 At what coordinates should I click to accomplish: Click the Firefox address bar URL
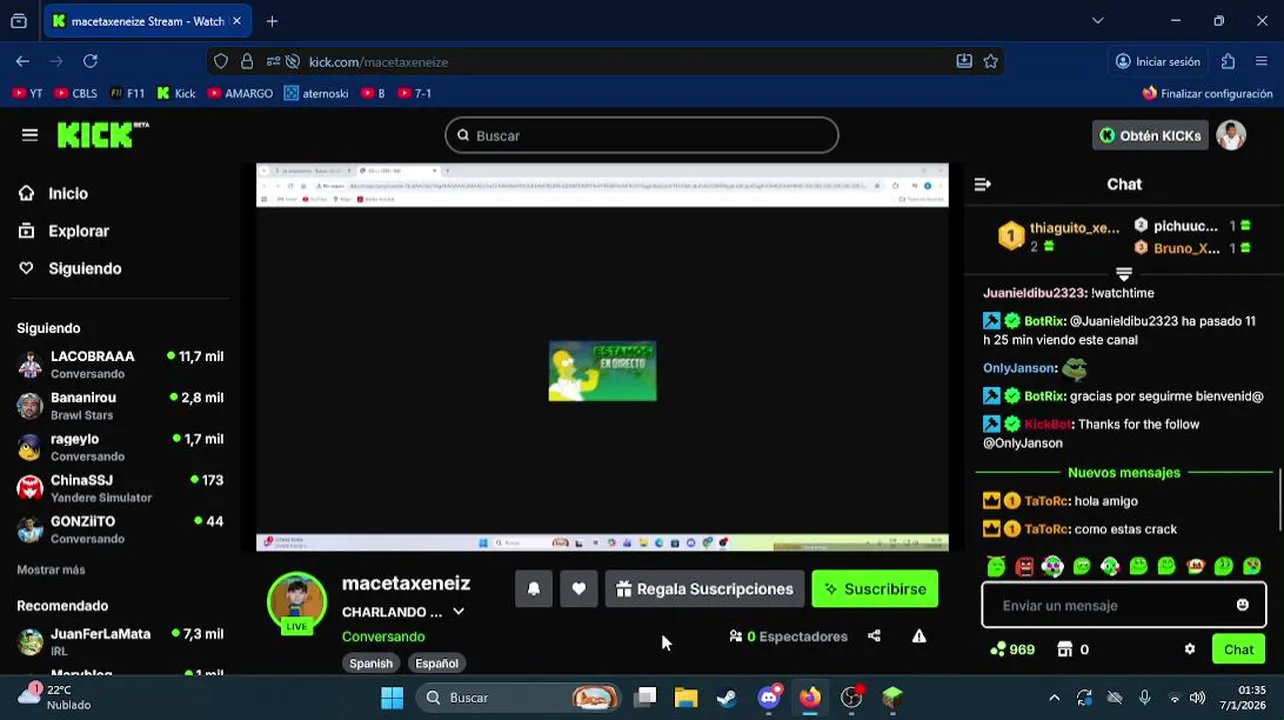(x=378, y=61)
